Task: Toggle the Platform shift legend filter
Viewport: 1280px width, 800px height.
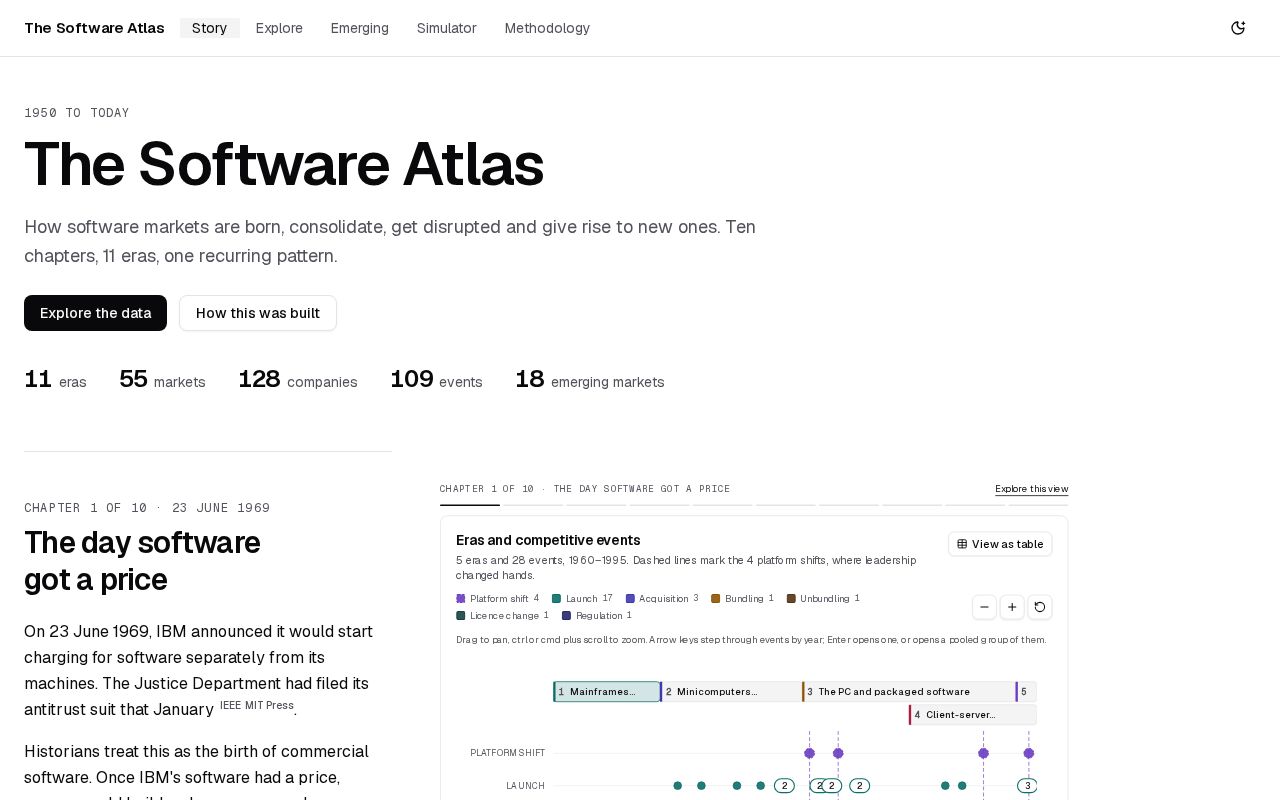Action: 498,599
